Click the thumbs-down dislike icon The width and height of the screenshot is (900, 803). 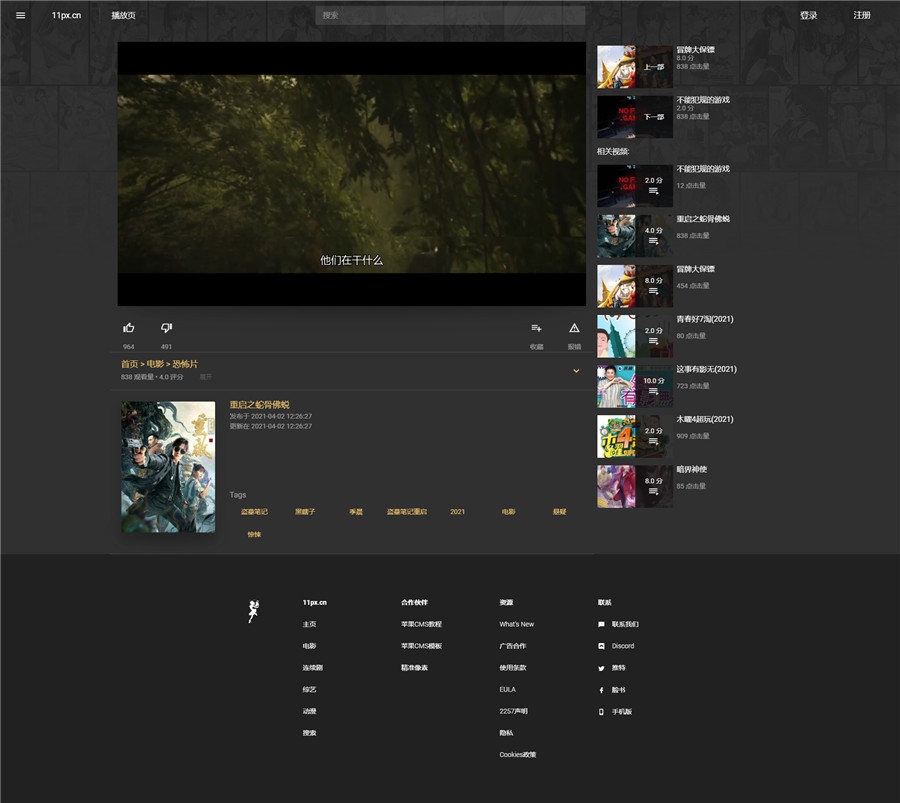166,328
